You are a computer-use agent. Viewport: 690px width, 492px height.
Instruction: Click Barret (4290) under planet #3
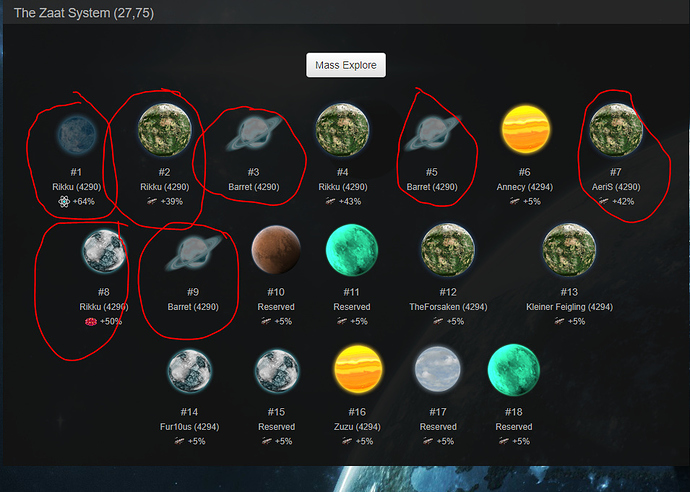[253, 187]
